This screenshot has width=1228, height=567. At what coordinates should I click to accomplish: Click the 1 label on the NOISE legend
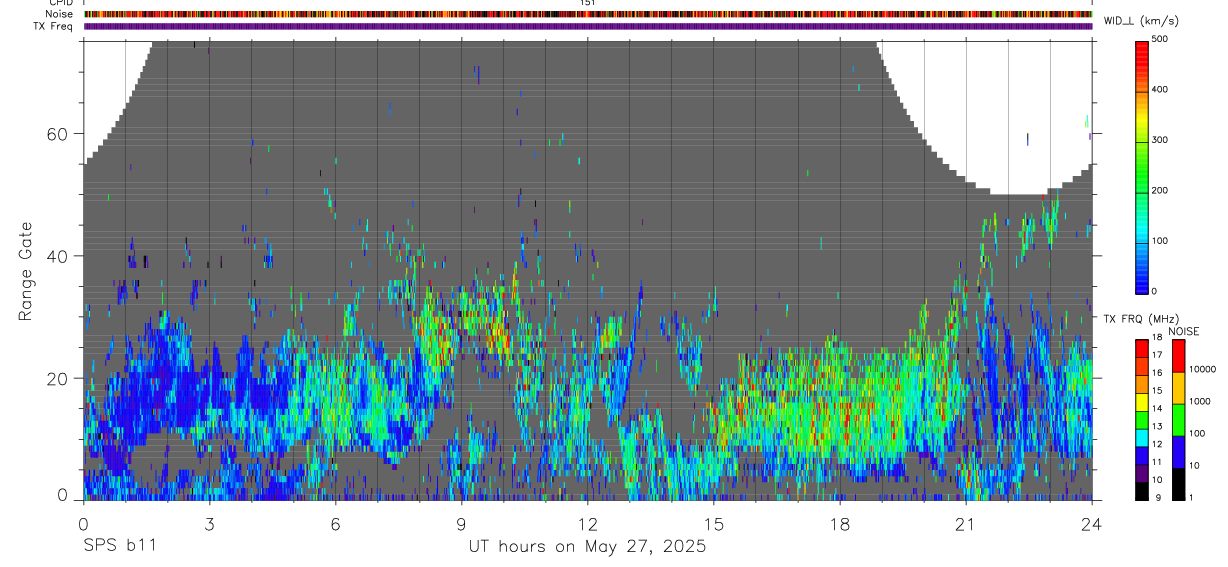(1191, 497)
